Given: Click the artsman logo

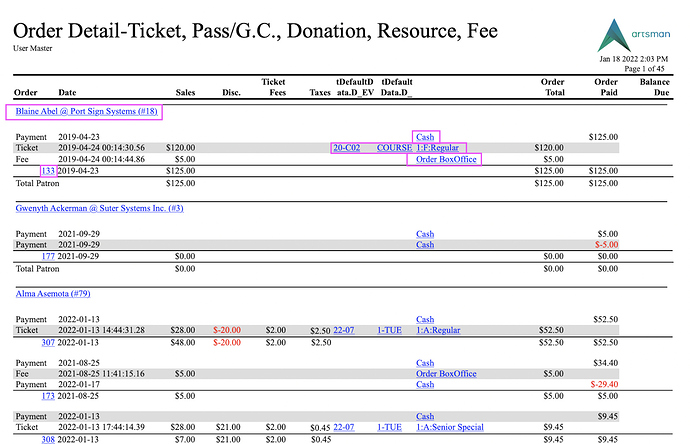Looking at the screenshot, I should 634,35.
